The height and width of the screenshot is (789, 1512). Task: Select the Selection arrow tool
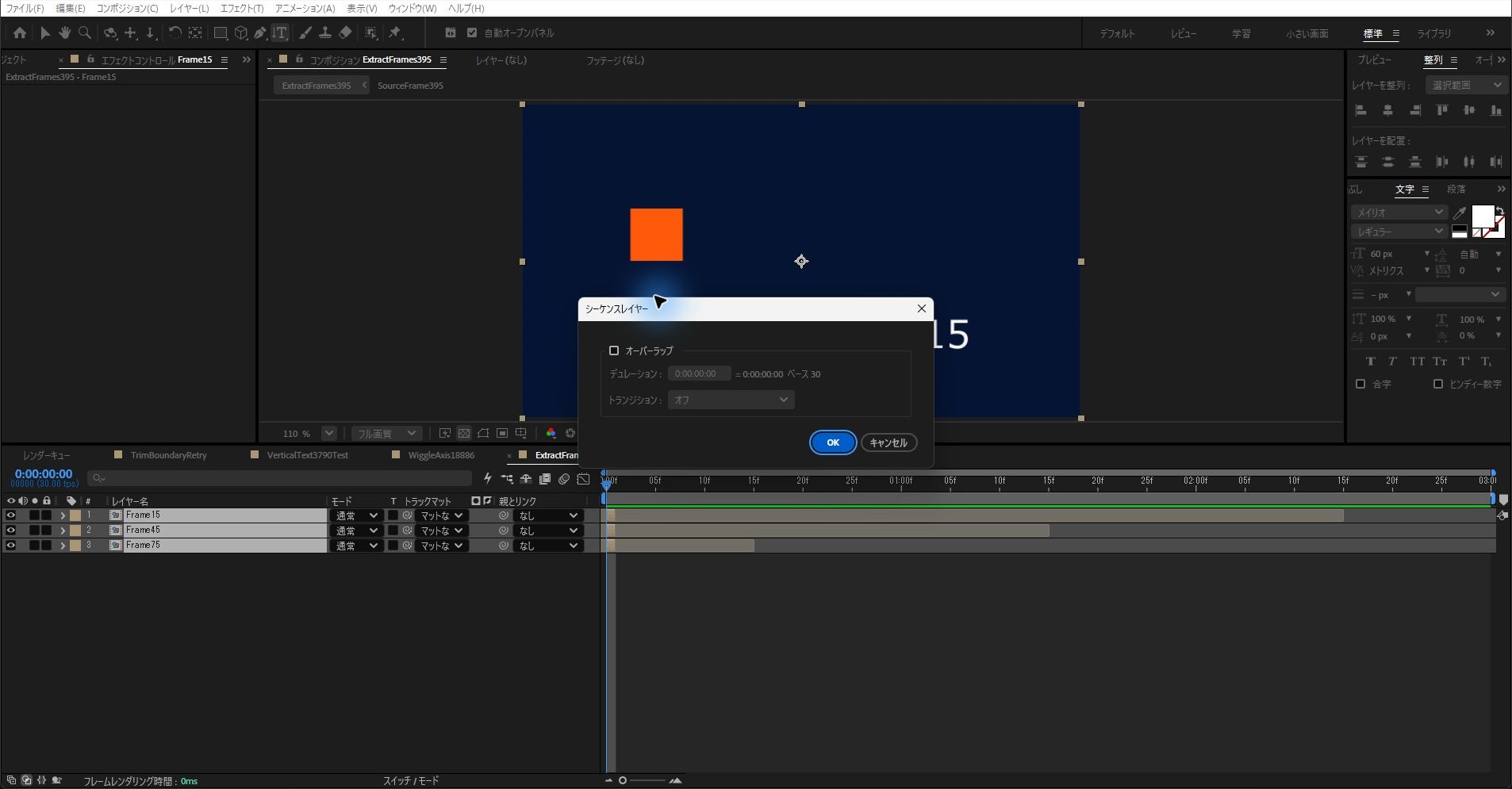pos(45,33)
